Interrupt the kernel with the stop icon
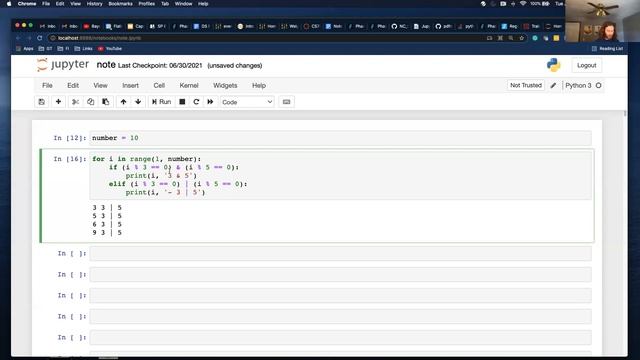 coord(182,102)
